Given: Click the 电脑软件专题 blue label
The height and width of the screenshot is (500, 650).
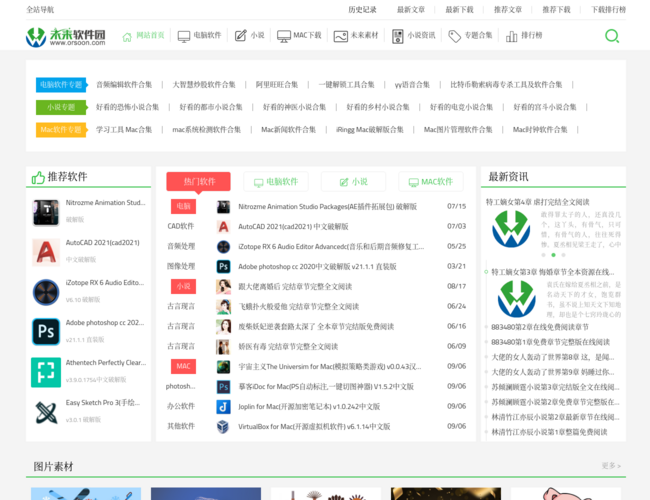Looking at the screenshot, I should coord(61,85).
